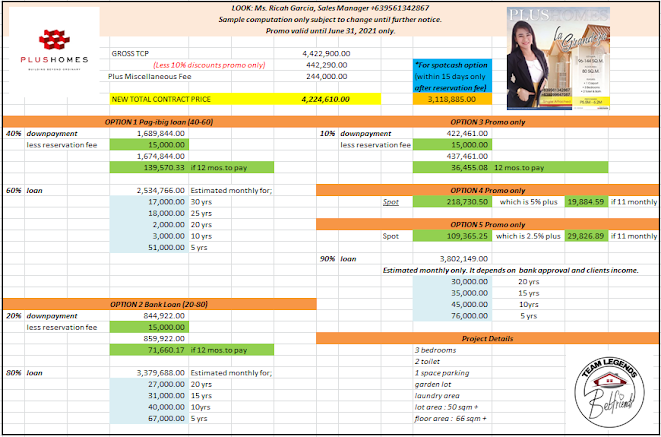
Task: Select the 'OPTION 3 Promo only' header
Action: coord(487,122)
